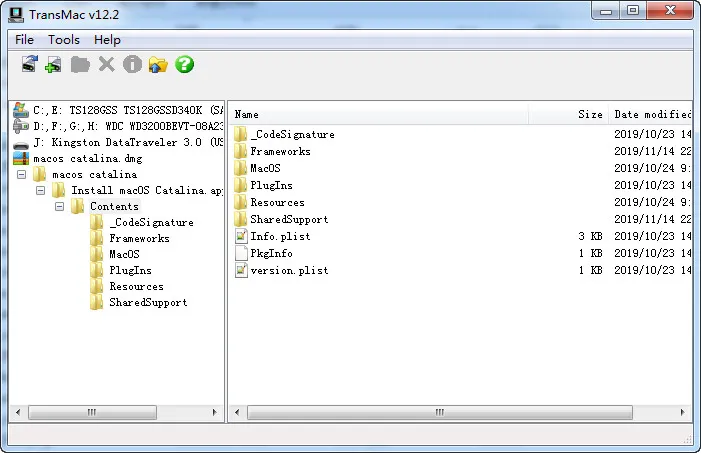Select SharedSupport in the tree pane
701x453 pixels.
(x=148, y=303)
